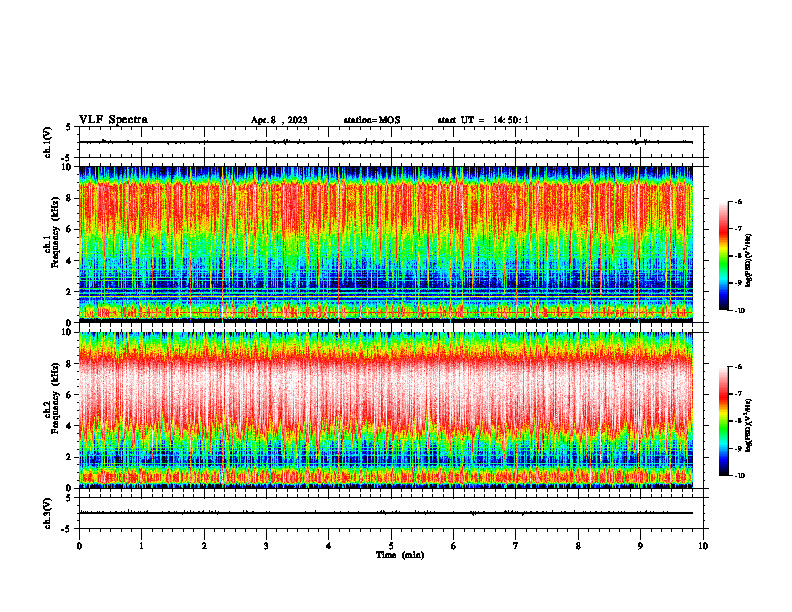Click the ch.1 color scale unit label

[749, 261]
